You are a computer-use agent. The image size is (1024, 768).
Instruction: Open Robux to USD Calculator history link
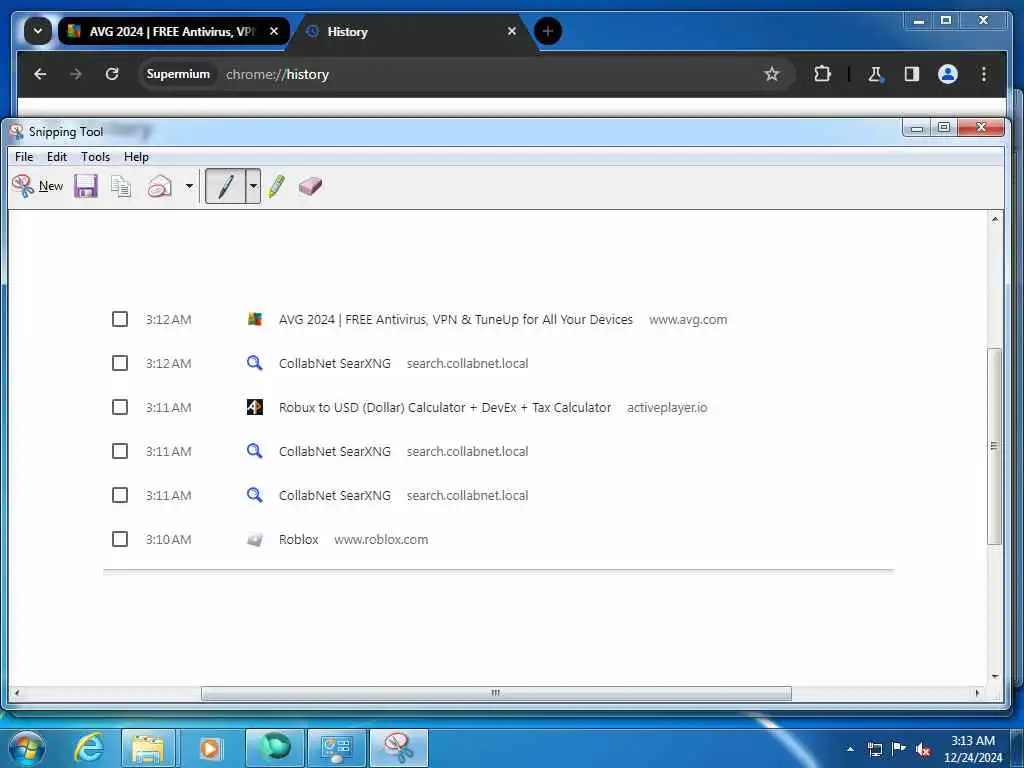point(445,408)
